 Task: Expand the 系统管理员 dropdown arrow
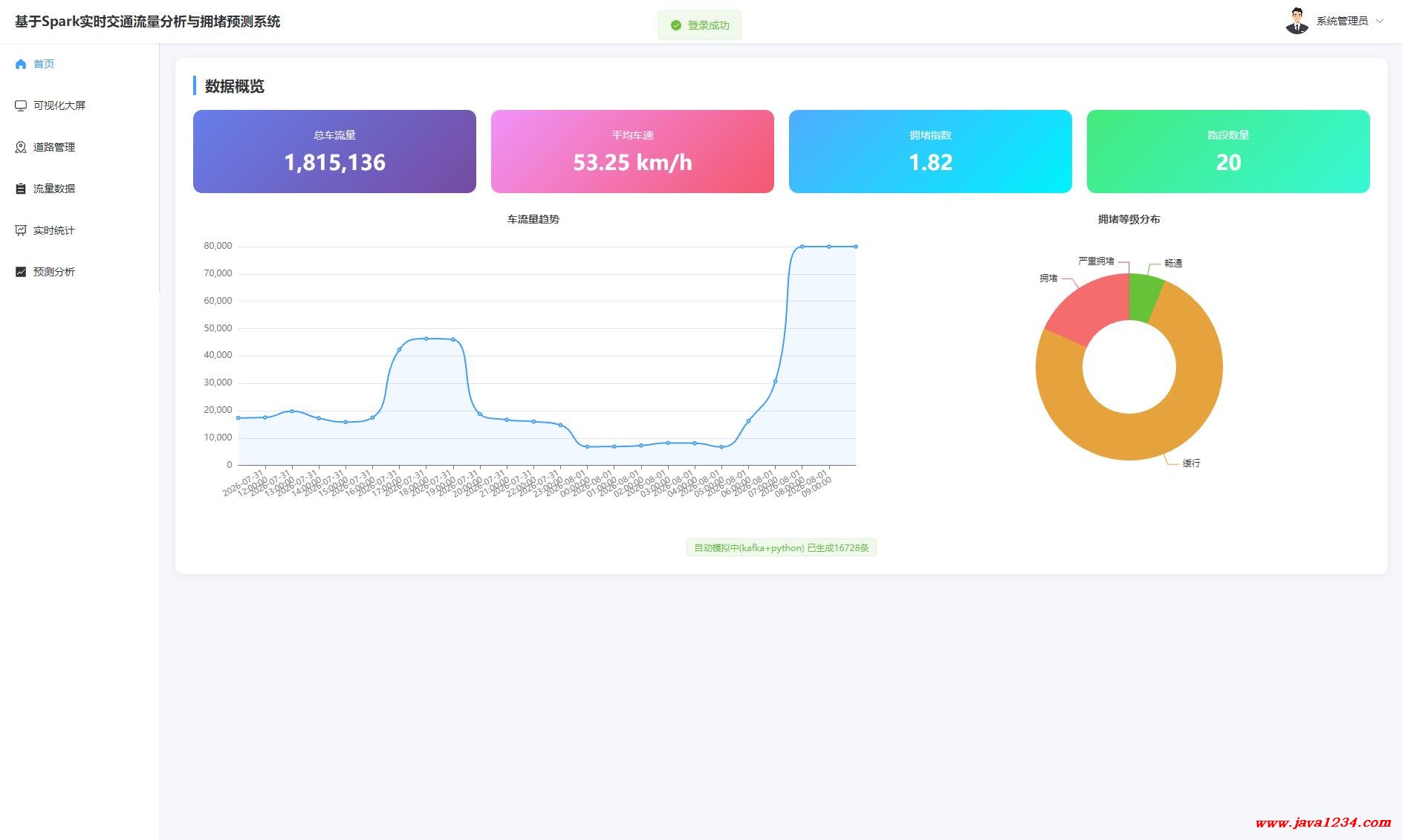tap(1380, 21)
